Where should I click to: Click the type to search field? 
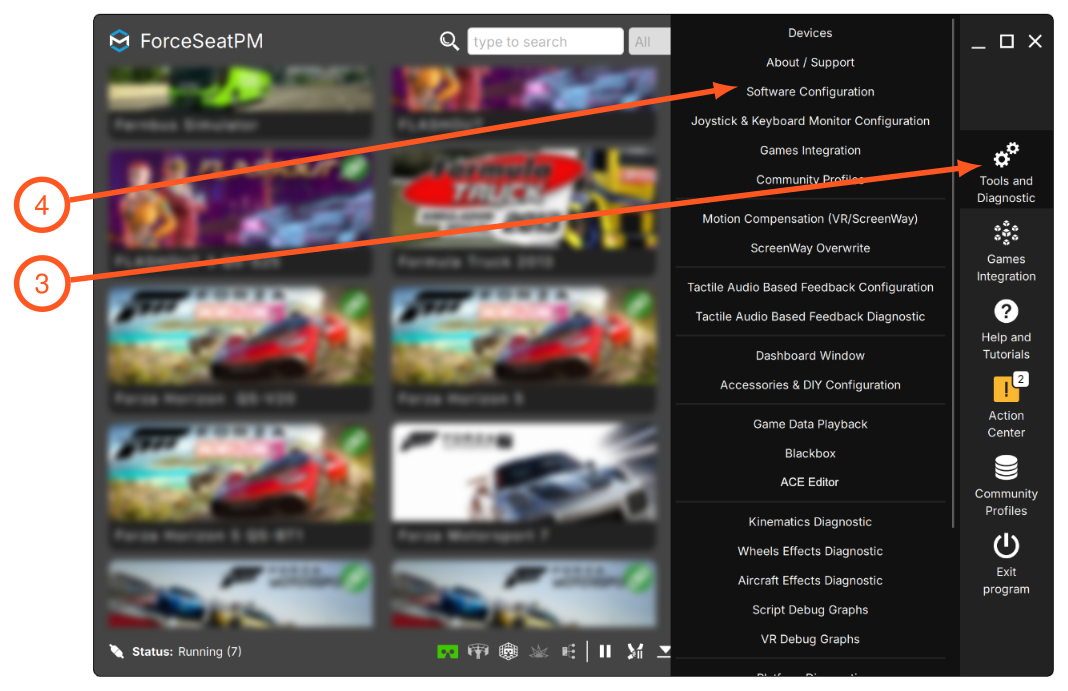(x=545, y=42)
